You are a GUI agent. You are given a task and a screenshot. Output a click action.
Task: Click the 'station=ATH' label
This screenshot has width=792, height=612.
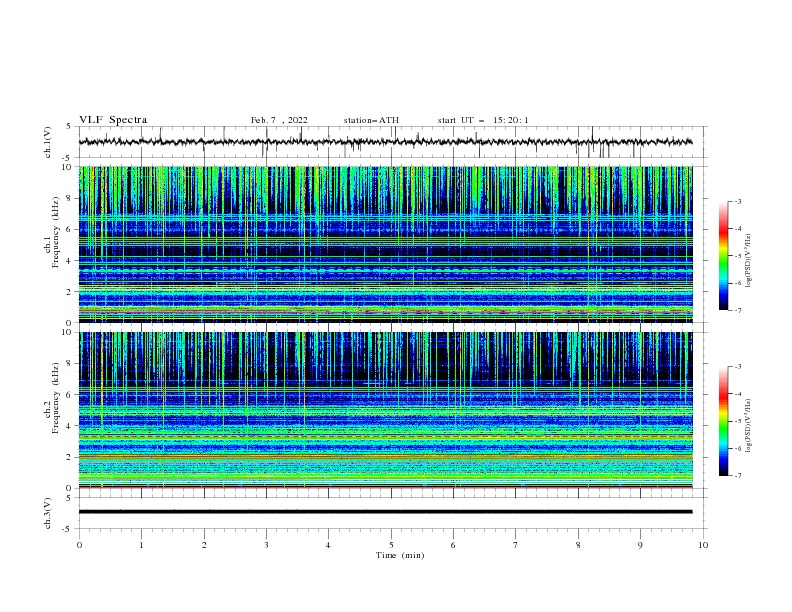[371, 120]
